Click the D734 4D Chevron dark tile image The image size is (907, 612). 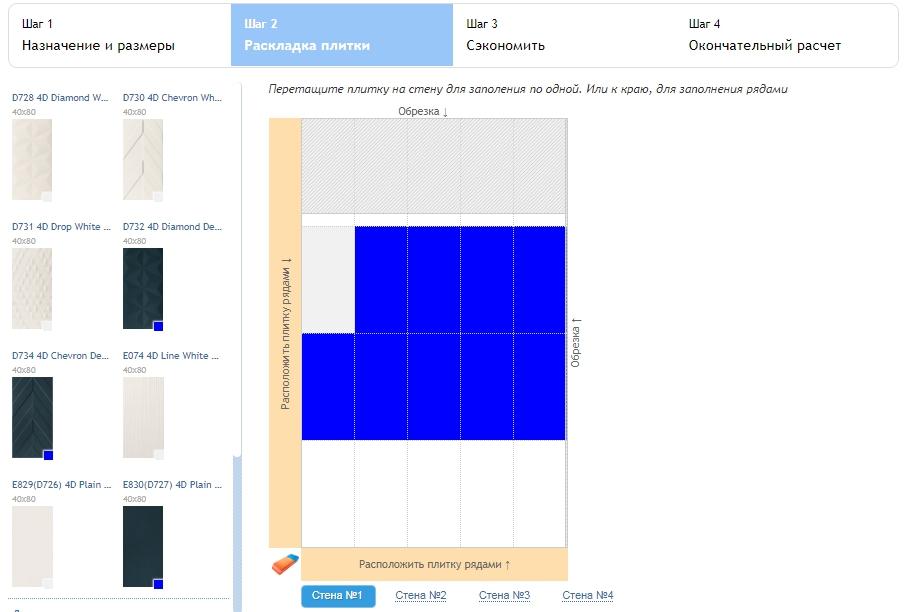coord(31,417)
